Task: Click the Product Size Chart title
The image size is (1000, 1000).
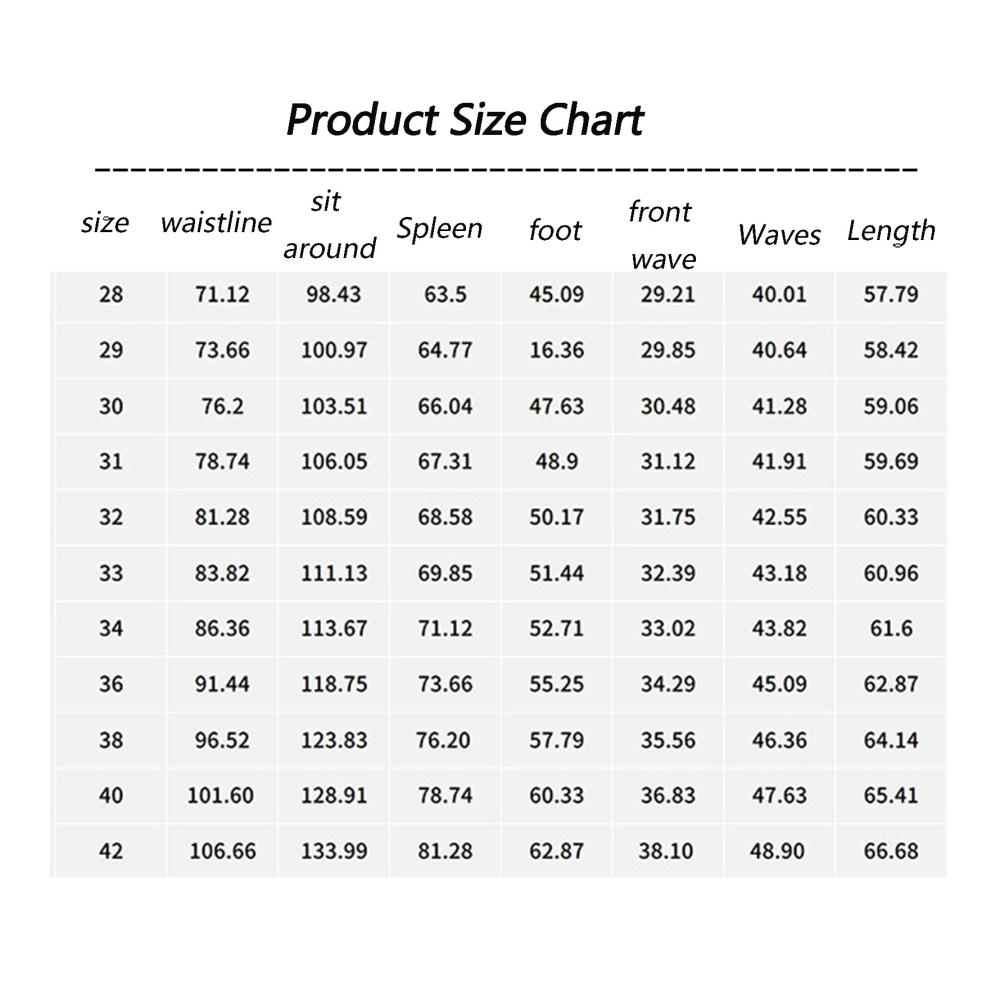Action: point(465,120)
